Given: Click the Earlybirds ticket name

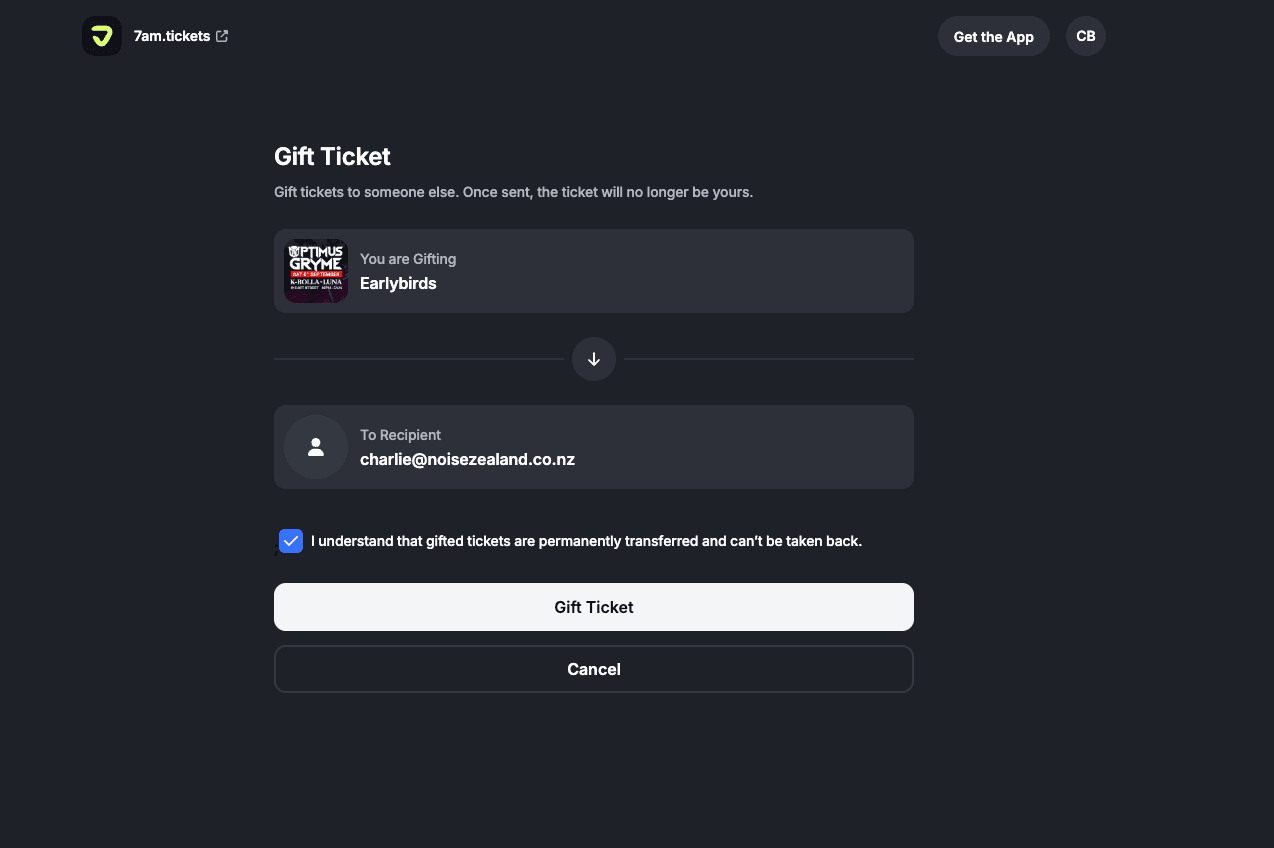Looking at the screenshot, I should click(398, 283).
